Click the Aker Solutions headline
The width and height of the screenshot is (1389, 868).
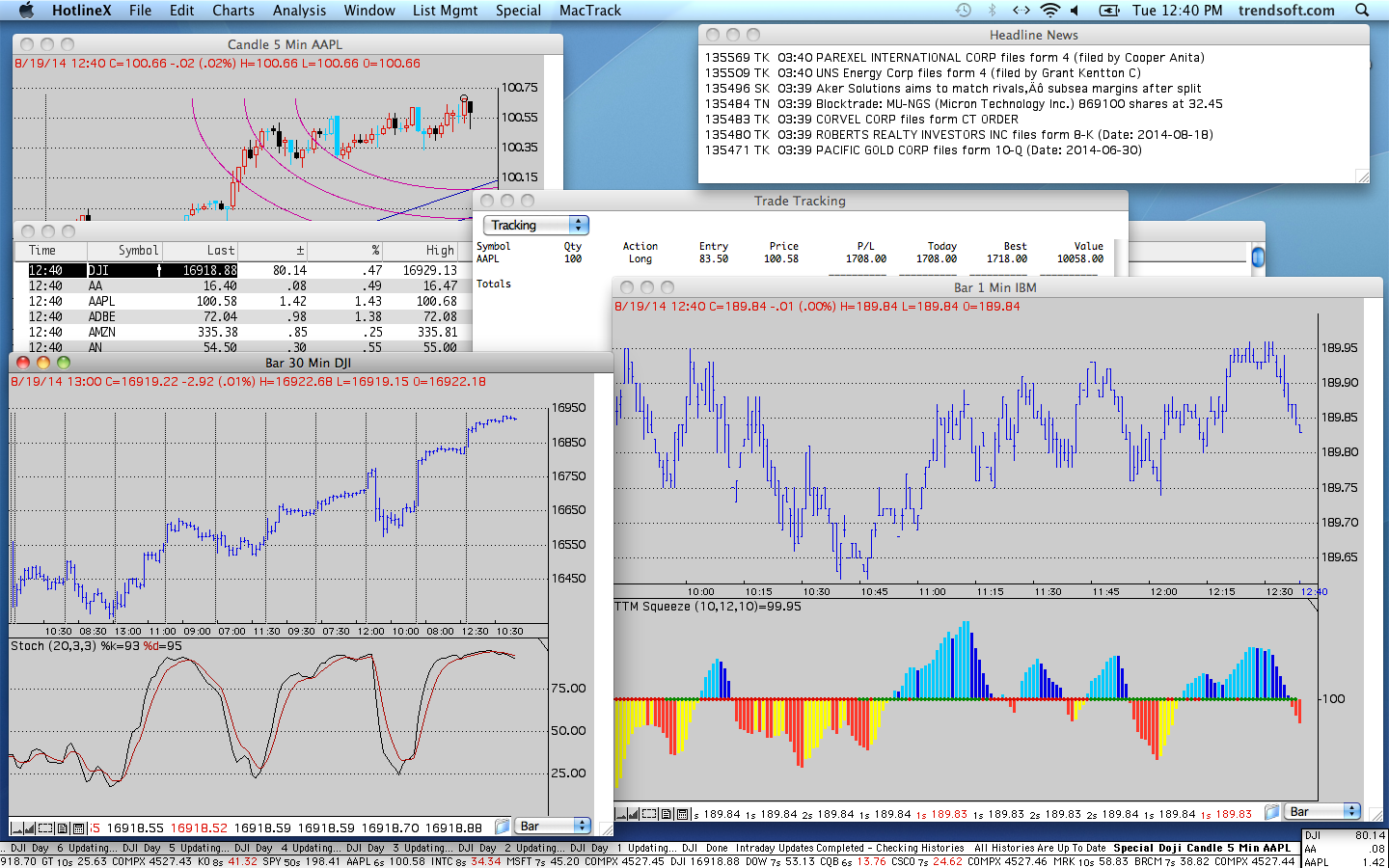coord(953,89)
